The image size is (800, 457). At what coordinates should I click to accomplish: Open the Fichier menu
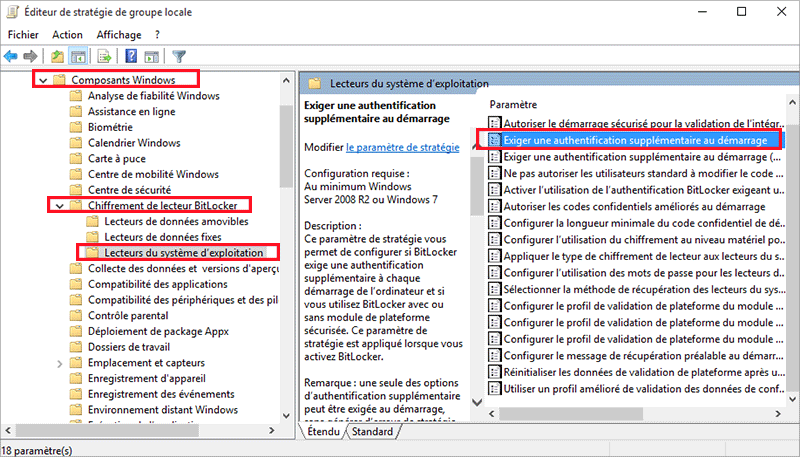coord(23,35)
